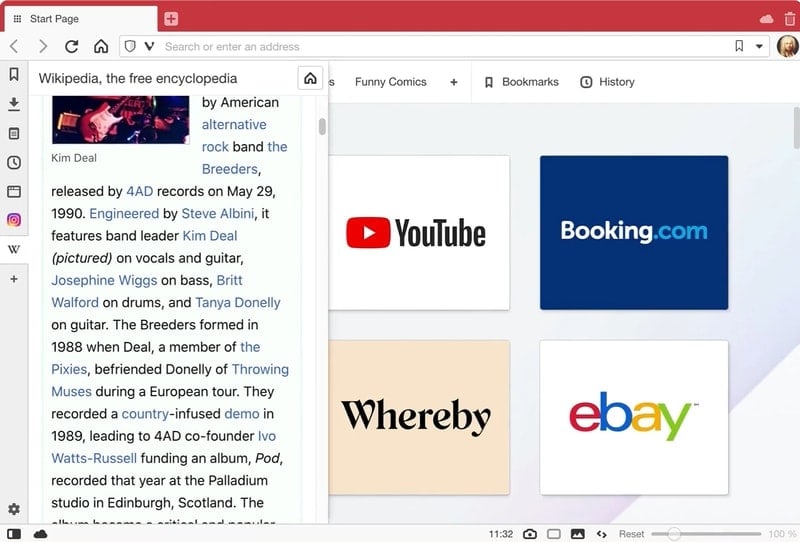Open the Throwing Muses link
Screen dimensions: 800x542
click(260, 369)
